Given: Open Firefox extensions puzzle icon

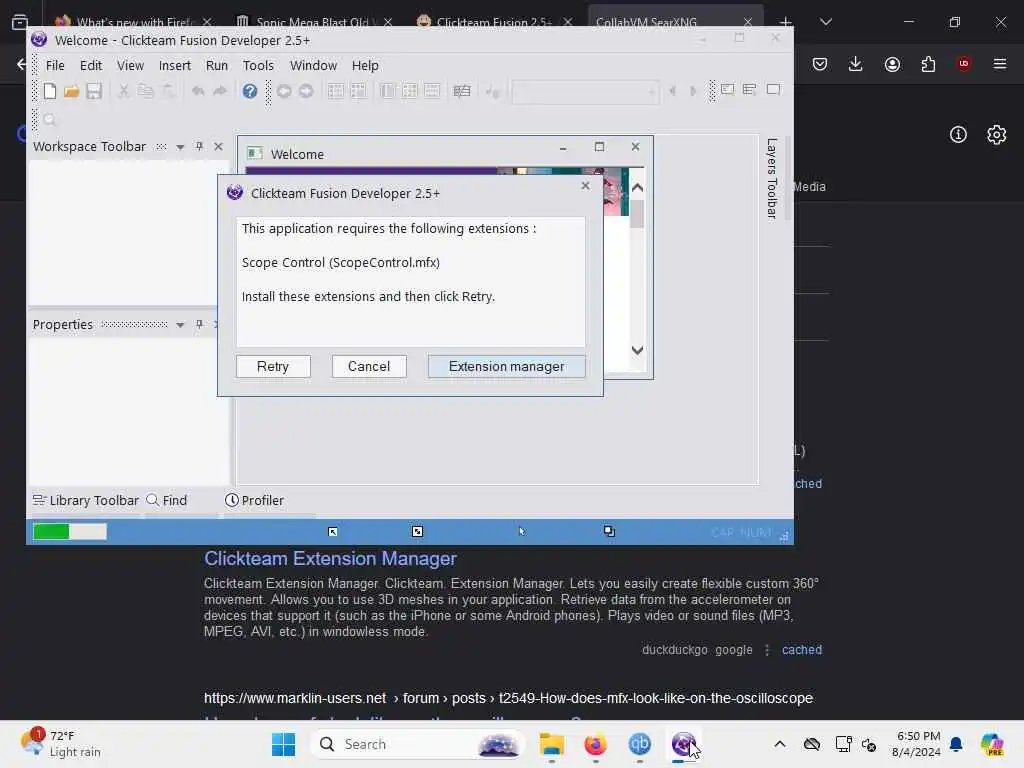Looking at the screenshot, I should pyautogui.click(x=928, y=64).
